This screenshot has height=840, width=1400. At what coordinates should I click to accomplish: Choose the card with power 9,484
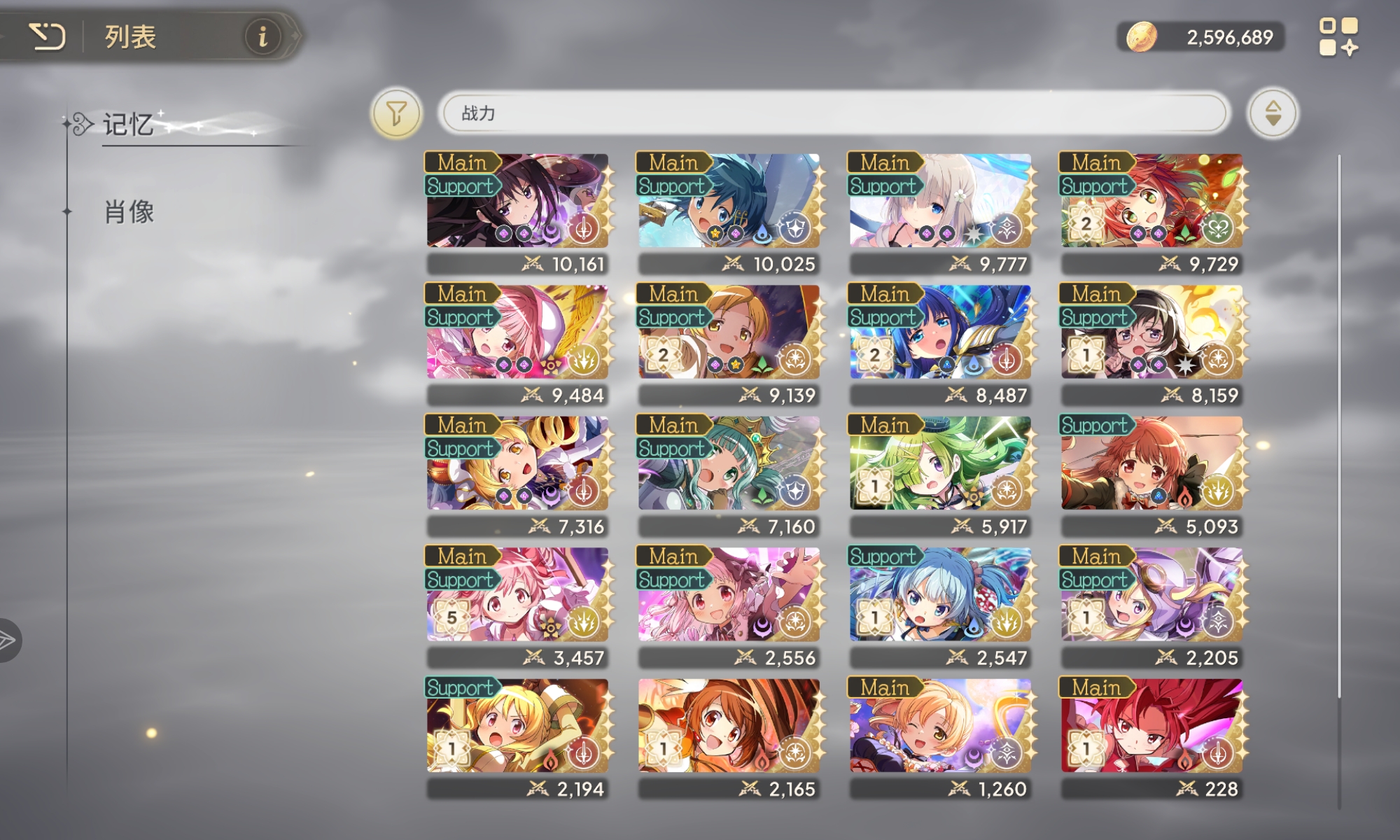click(x=518, y=344)
